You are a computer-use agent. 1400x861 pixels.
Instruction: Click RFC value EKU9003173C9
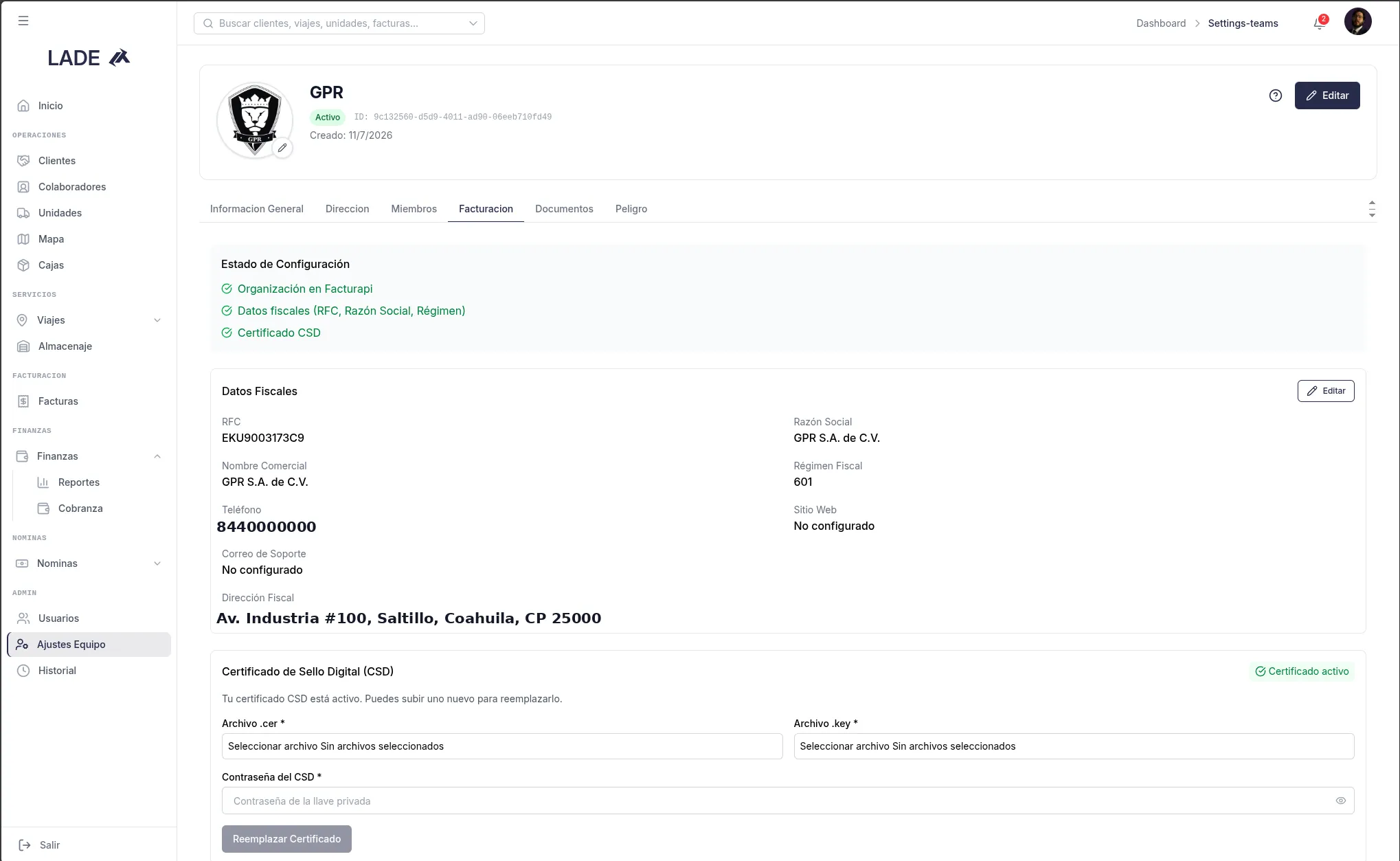pos(263,438)
